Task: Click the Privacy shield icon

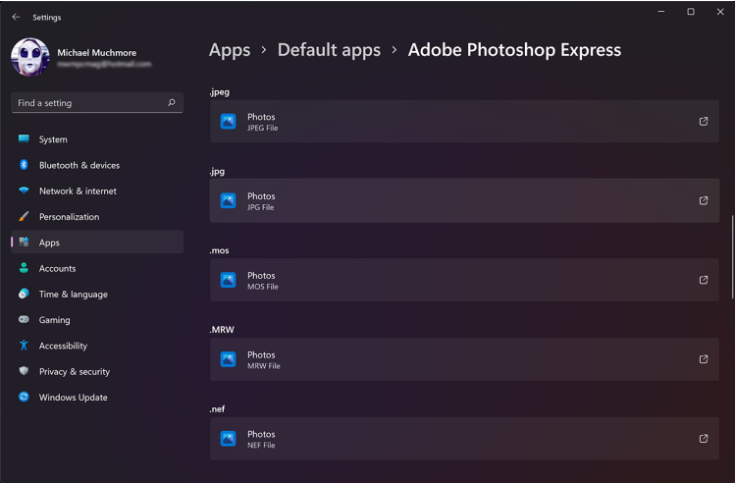Action: pyautogui.click(x=23, y=370)
